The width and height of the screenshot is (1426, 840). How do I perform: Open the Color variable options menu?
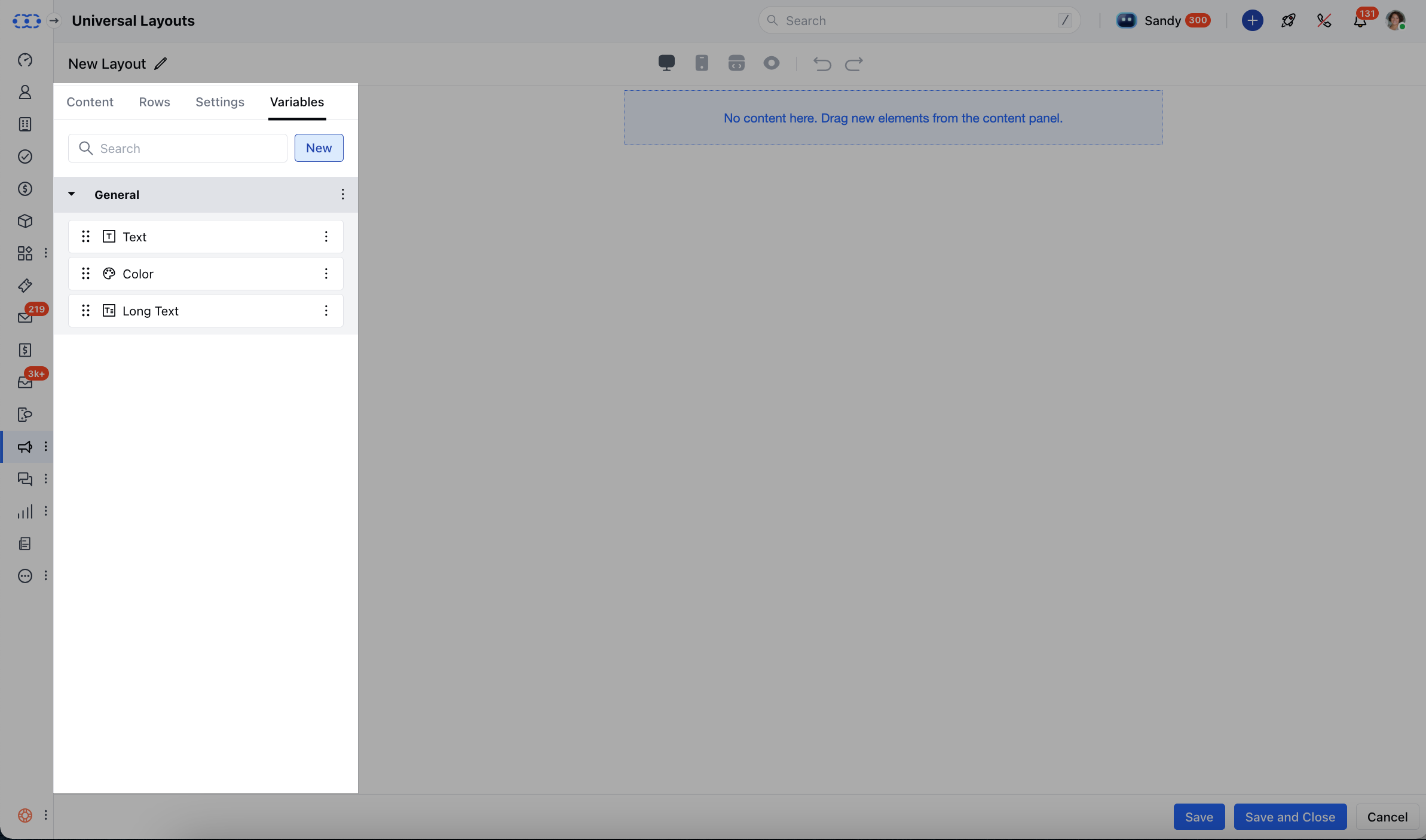point(326,274)
